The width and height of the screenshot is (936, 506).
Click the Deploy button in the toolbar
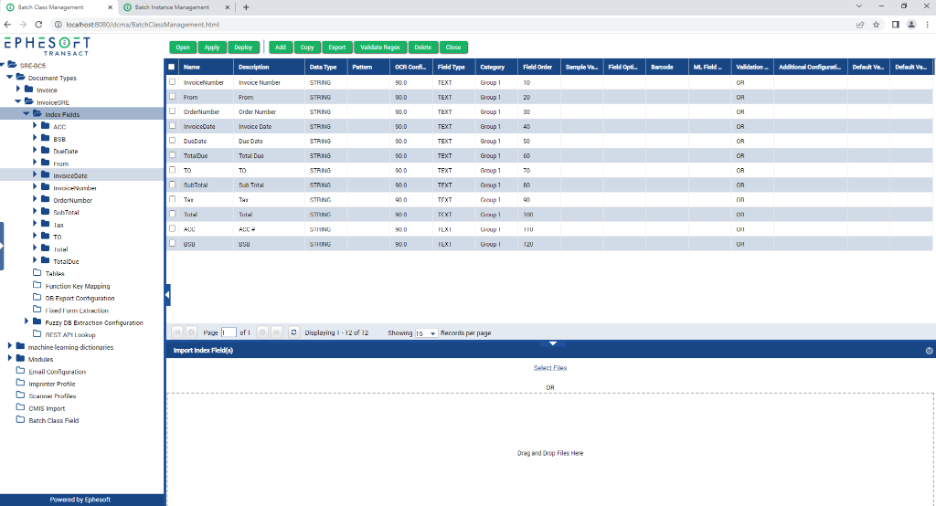coord(243,47)
